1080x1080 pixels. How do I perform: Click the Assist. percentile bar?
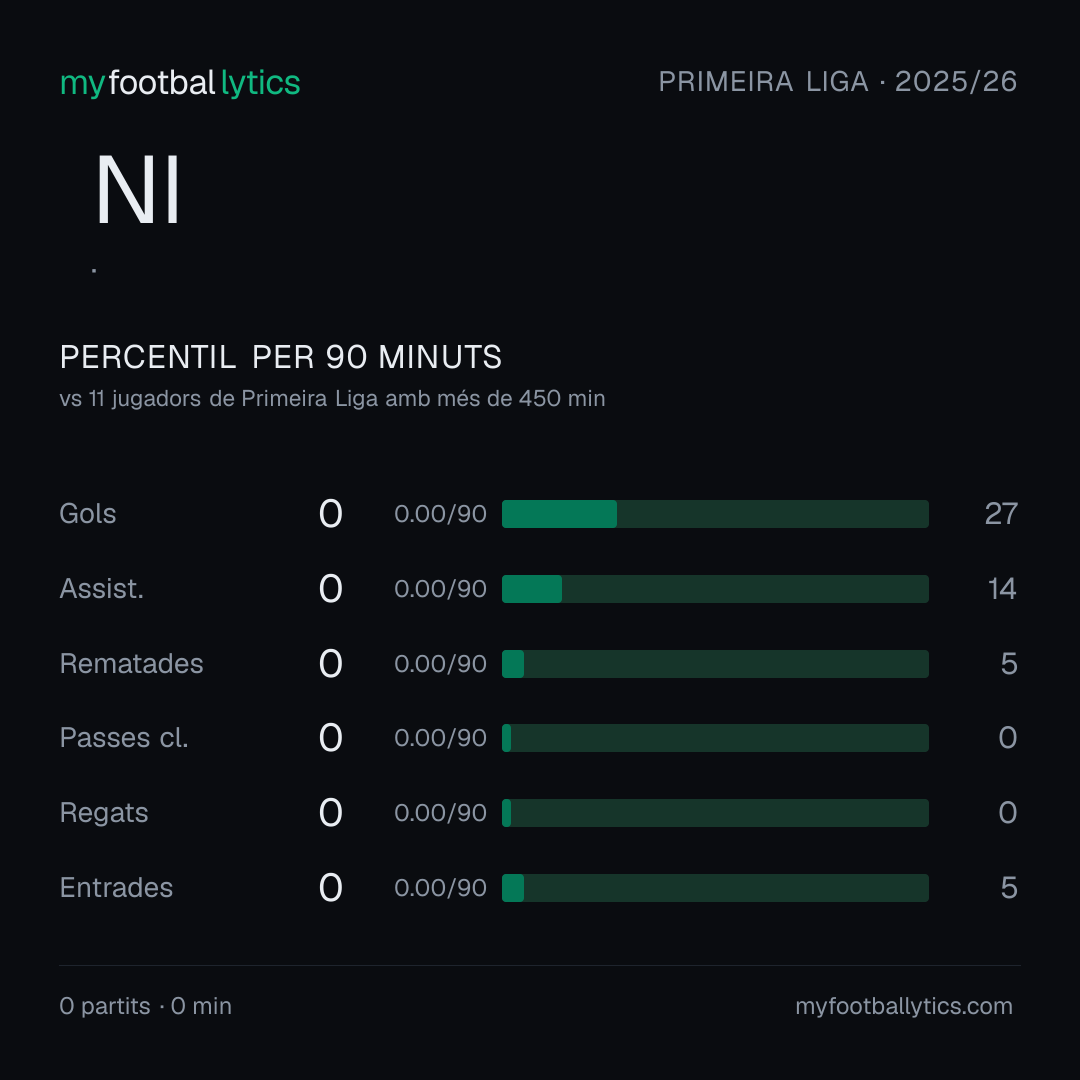(715, 589)
